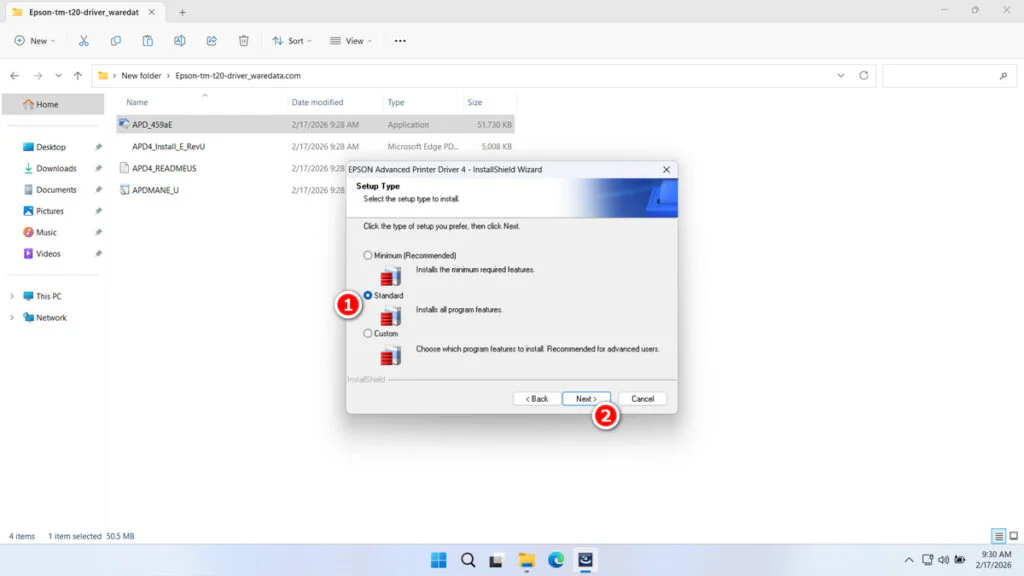This screenshot has height=576, width=1024.
Task: Open the See more ellipsis in the toolbar
Action: pyautogui.click(x=400, y=40)
